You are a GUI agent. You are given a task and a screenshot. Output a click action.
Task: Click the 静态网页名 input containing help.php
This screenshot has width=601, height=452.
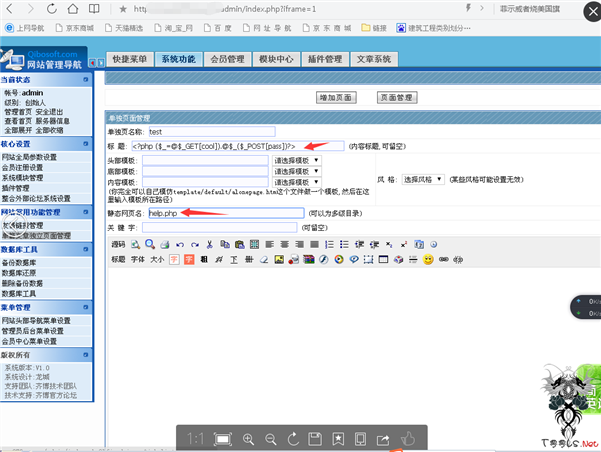[x=224, y=213]
